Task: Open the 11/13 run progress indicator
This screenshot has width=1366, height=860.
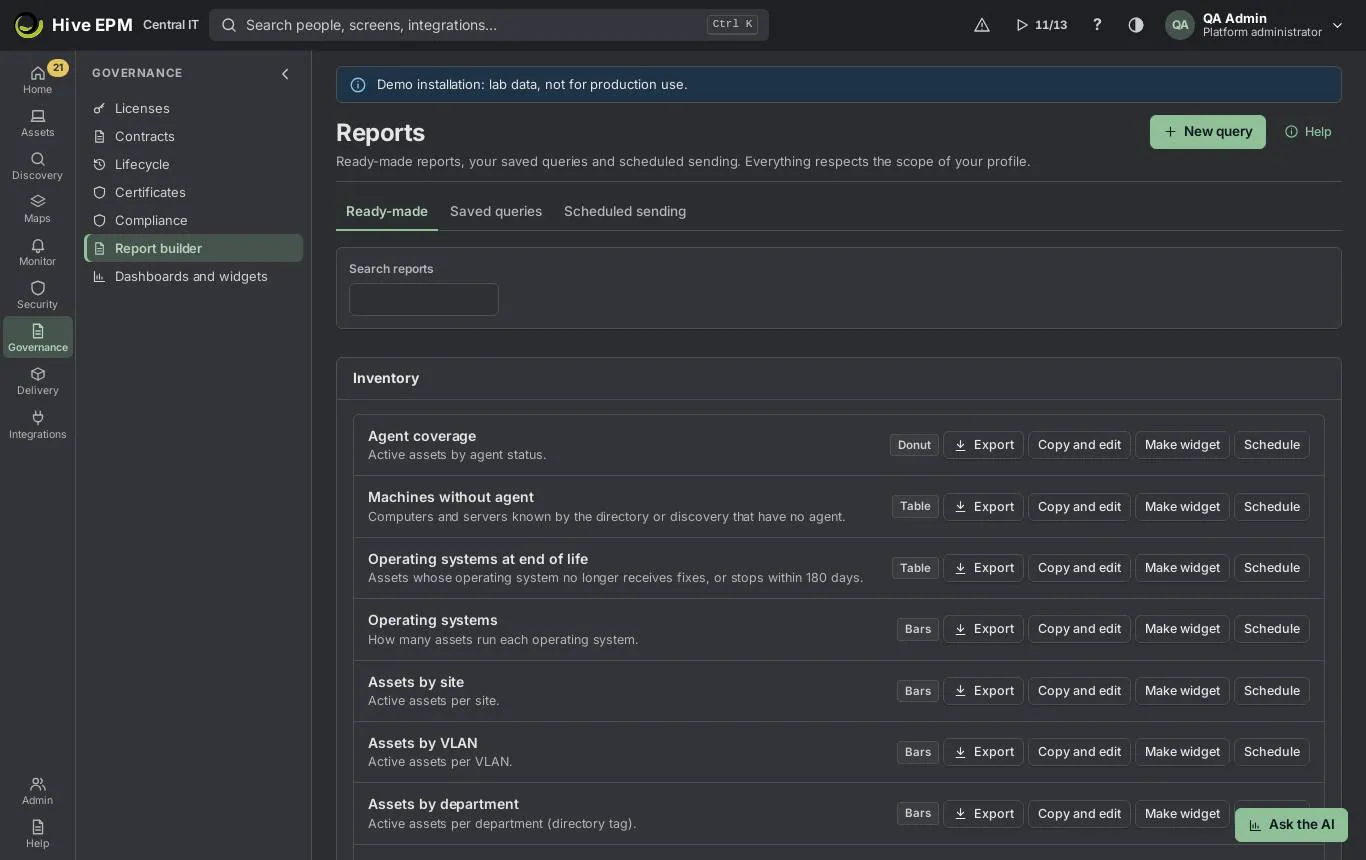Action: [1041, 25]
